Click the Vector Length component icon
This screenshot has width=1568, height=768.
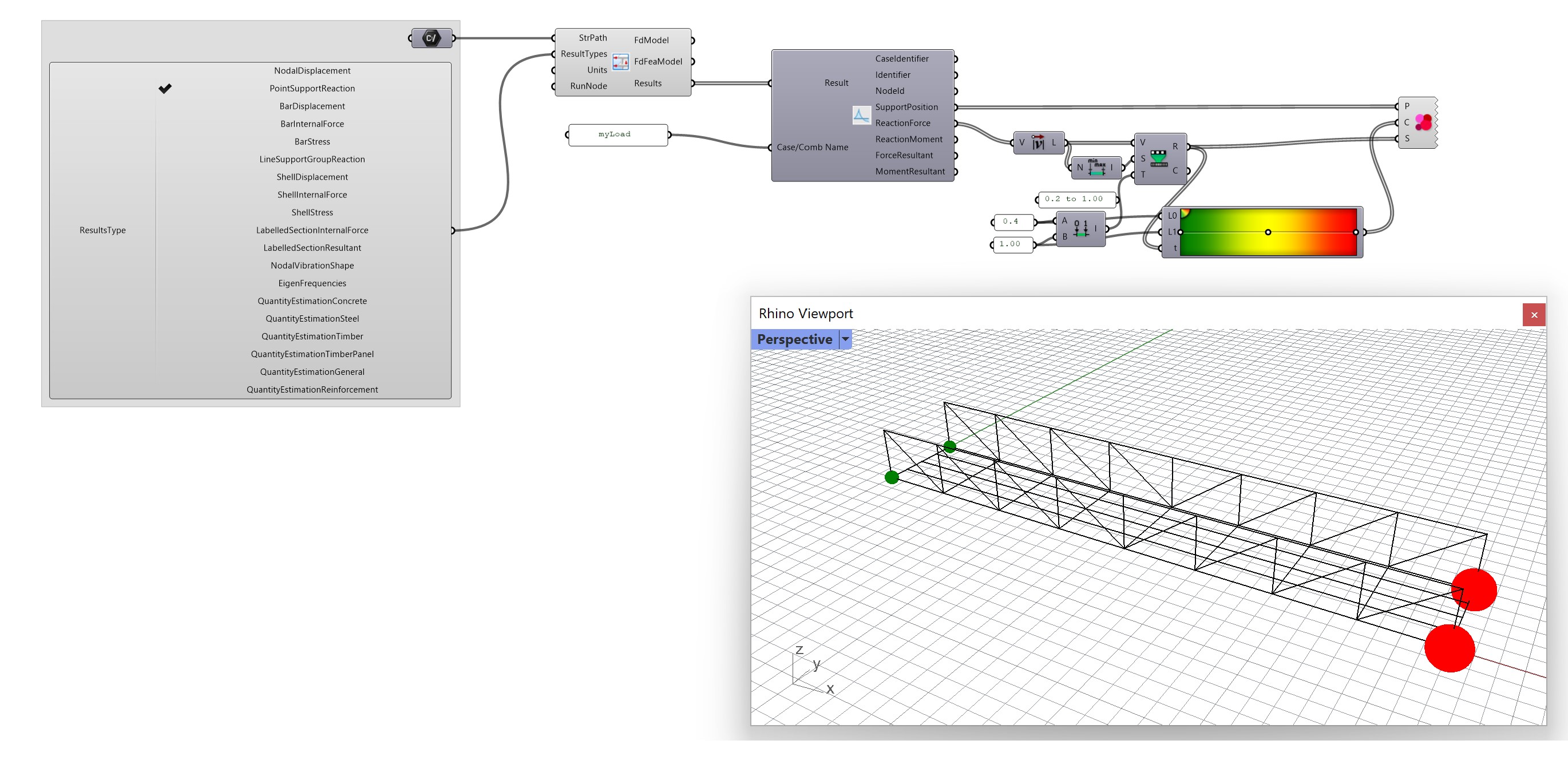pos(1038,143)
